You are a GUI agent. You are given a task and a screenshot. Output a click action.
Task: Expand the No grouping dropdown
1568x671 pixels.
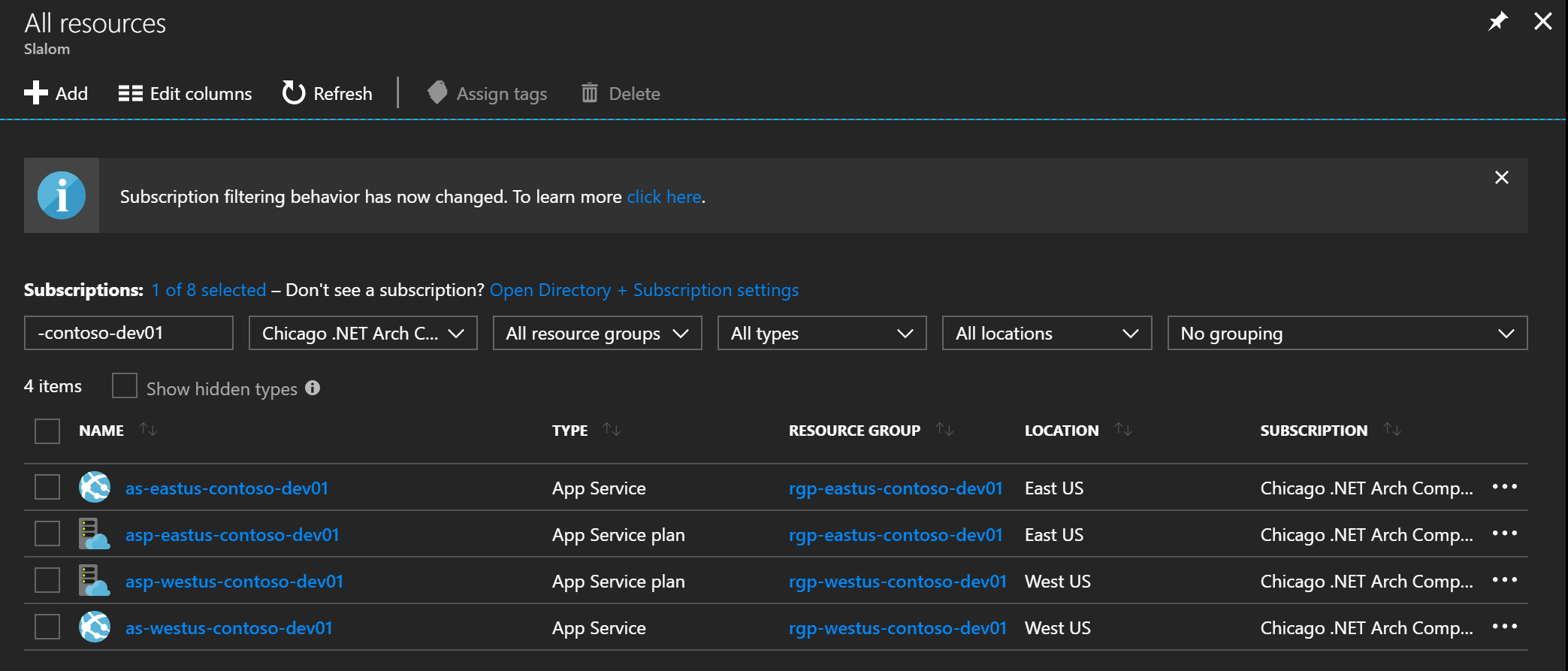click(x=1347, y=333)
